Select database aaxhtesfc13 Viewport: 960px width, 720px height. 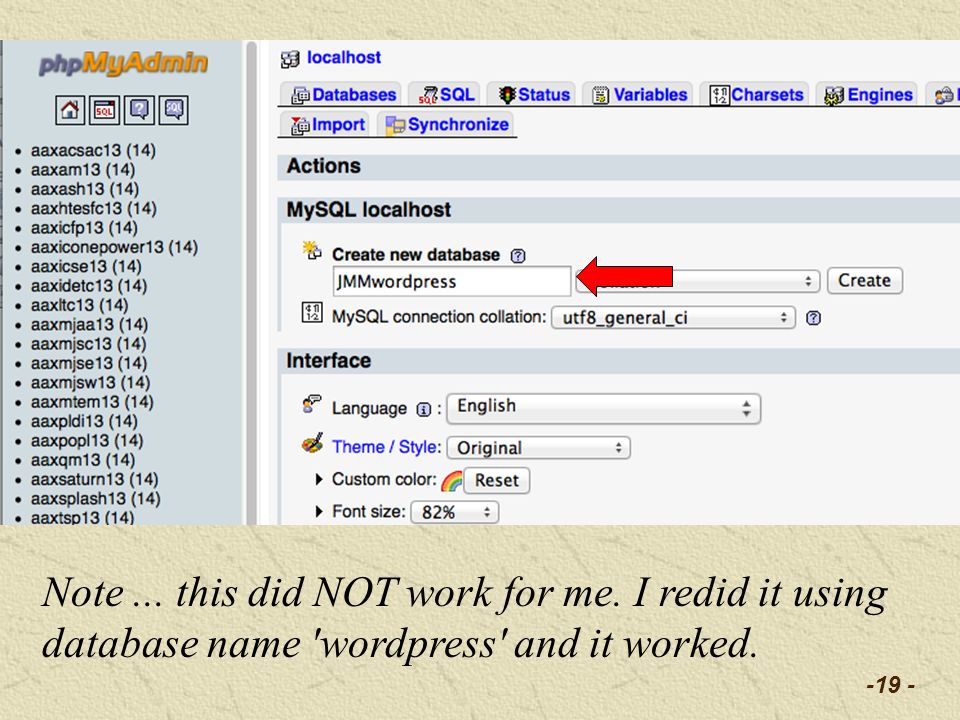tap(94, 209)
